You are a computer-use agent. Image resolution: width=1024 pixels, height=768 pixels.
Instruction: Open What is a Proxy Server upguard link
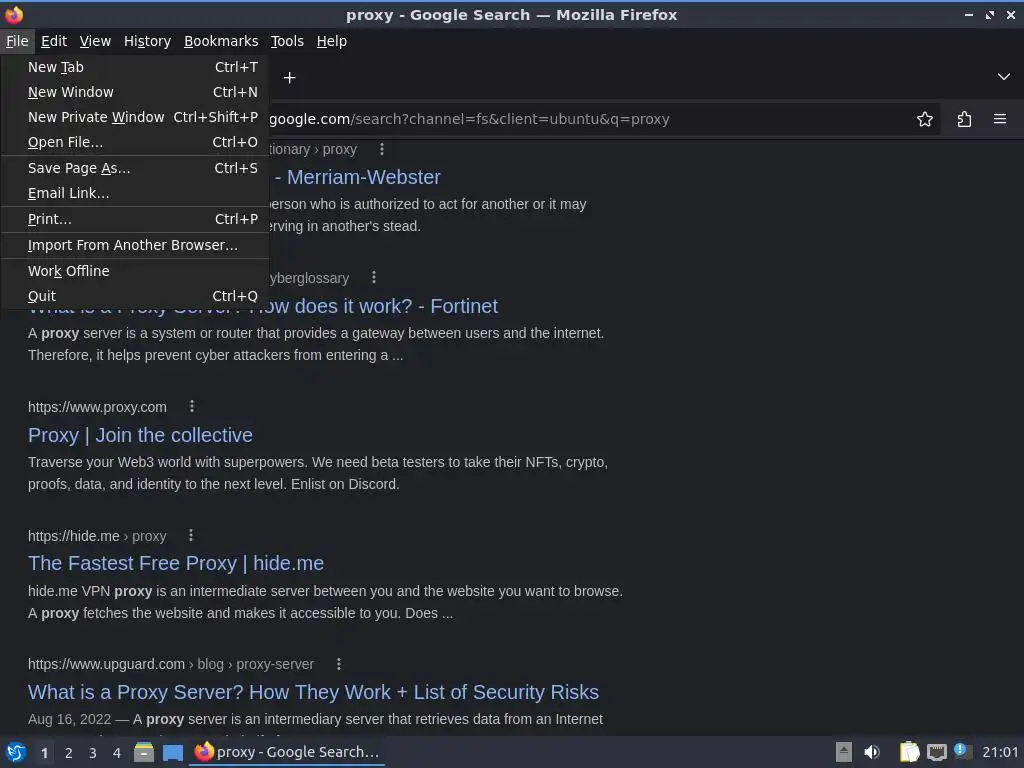point(313,692)
